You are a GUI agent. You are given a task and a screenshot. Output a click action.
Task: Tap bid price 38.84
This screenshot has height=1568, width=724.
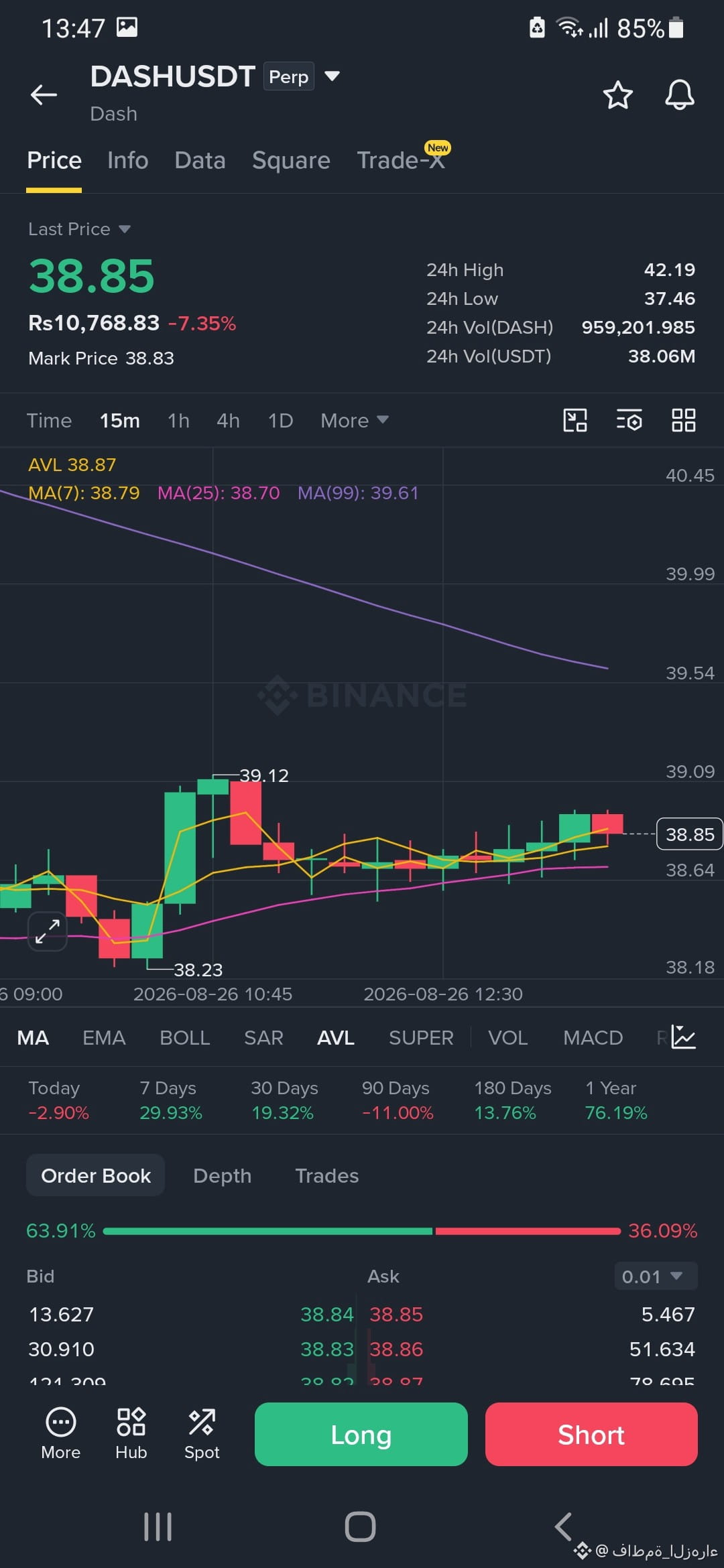click(326, 1314)
